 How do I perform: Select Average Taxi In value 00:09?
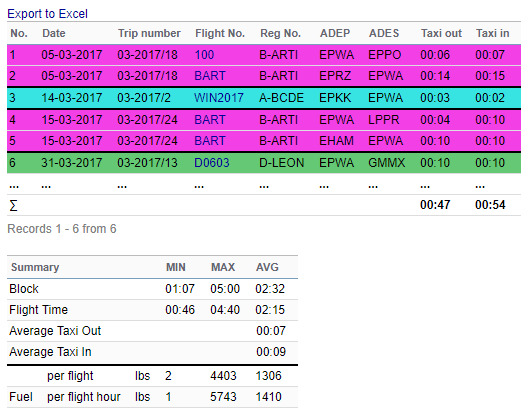pos(271,352)
